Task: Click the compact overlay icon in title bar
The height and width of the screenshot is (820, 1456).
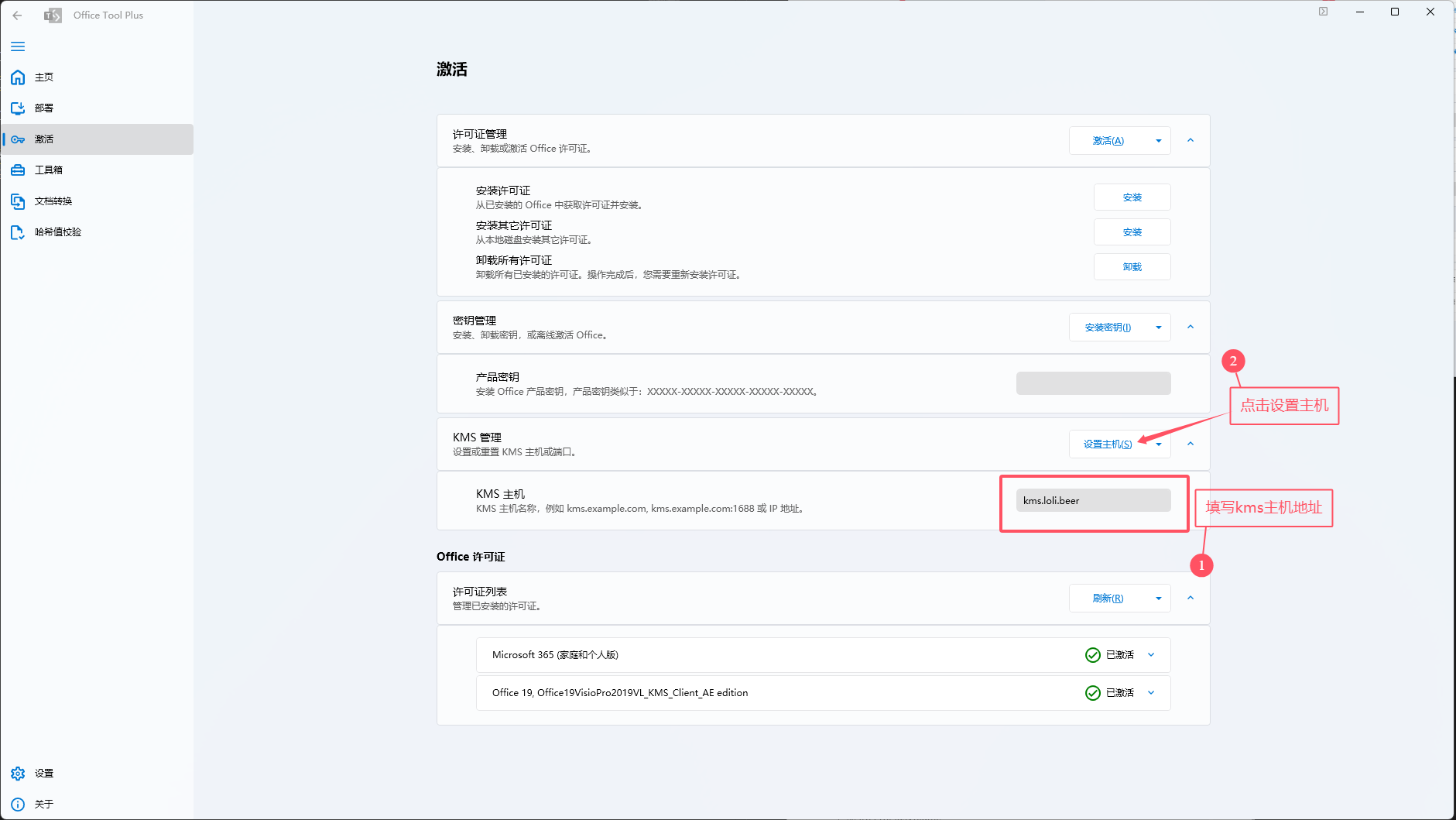Action: (1324, 12)
